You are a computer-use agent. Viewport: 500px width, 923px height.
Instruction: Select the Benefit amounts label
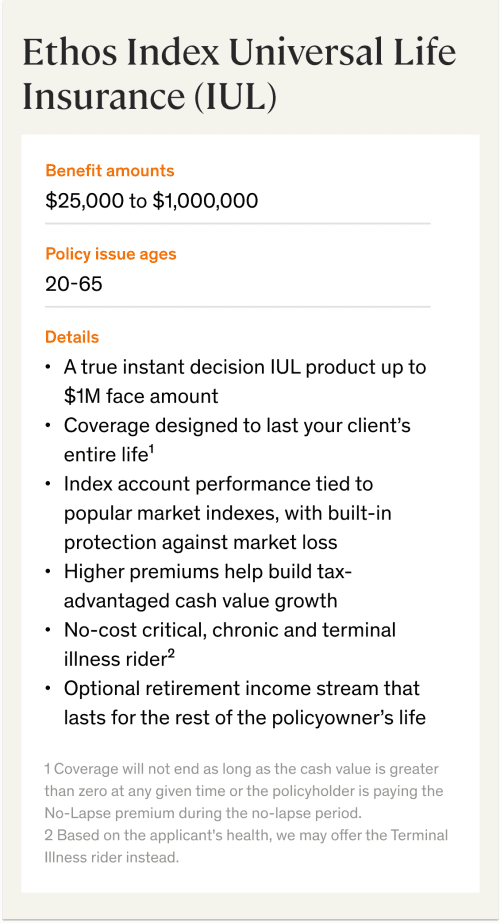pos(110,171)
